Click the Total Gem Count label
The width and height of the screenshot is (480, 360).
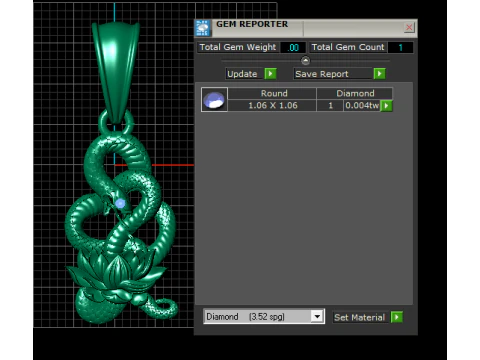point(348,47)
